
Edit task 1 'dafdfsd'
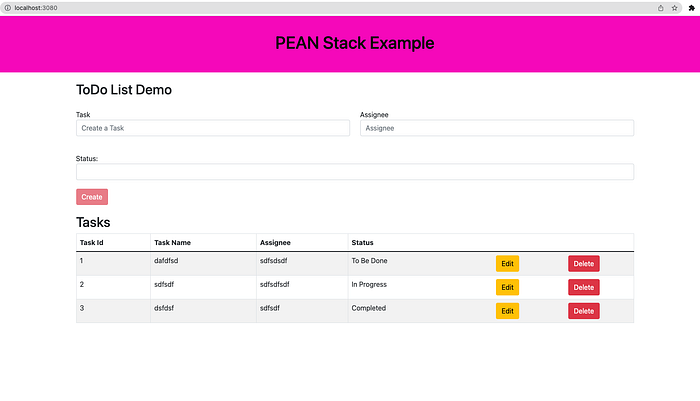tap(507, 263)
